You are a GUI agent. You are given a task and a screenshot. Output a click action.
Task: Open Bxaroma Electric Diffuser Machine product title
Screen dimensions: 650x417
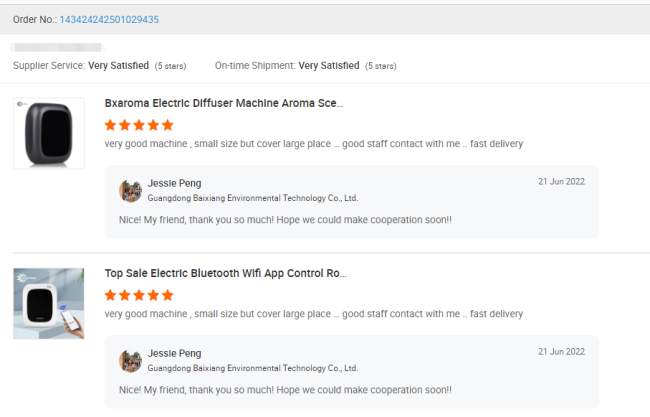tap(224, 103)
